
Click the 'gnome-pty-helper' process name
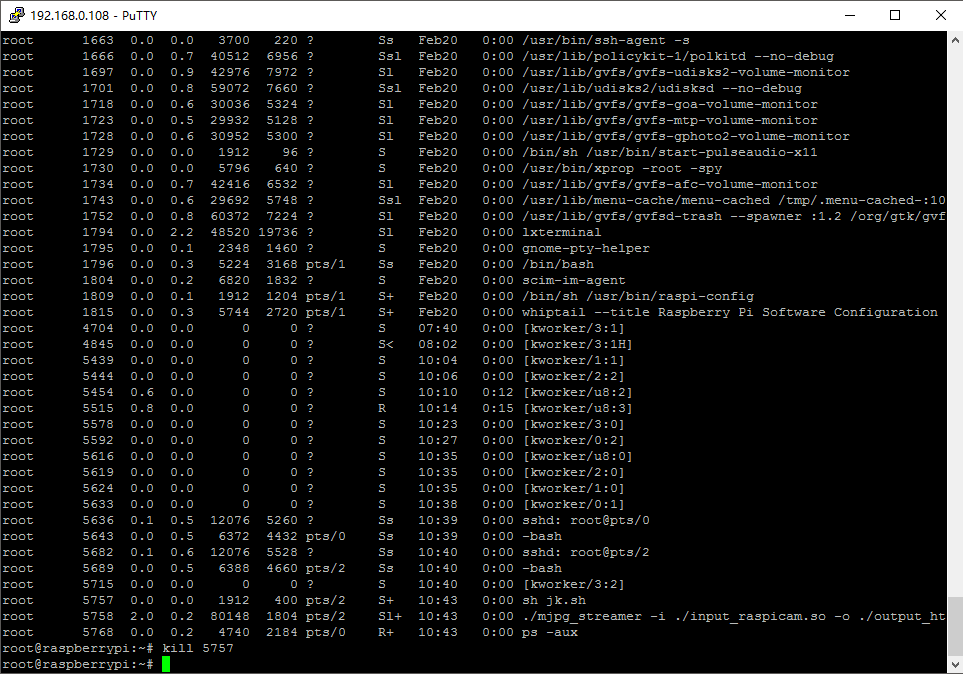pyautogui.click(x=586, y=248)
